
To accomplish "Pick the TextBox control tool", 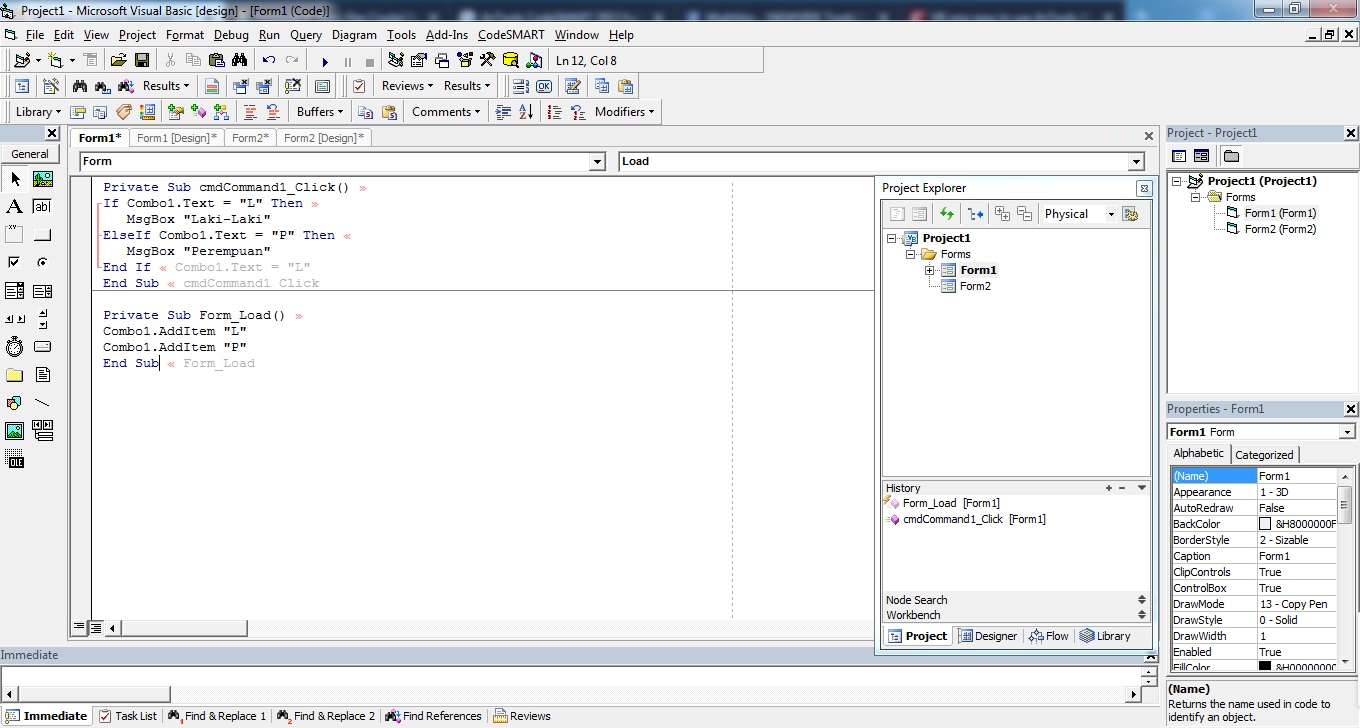I will click(43, 207).
